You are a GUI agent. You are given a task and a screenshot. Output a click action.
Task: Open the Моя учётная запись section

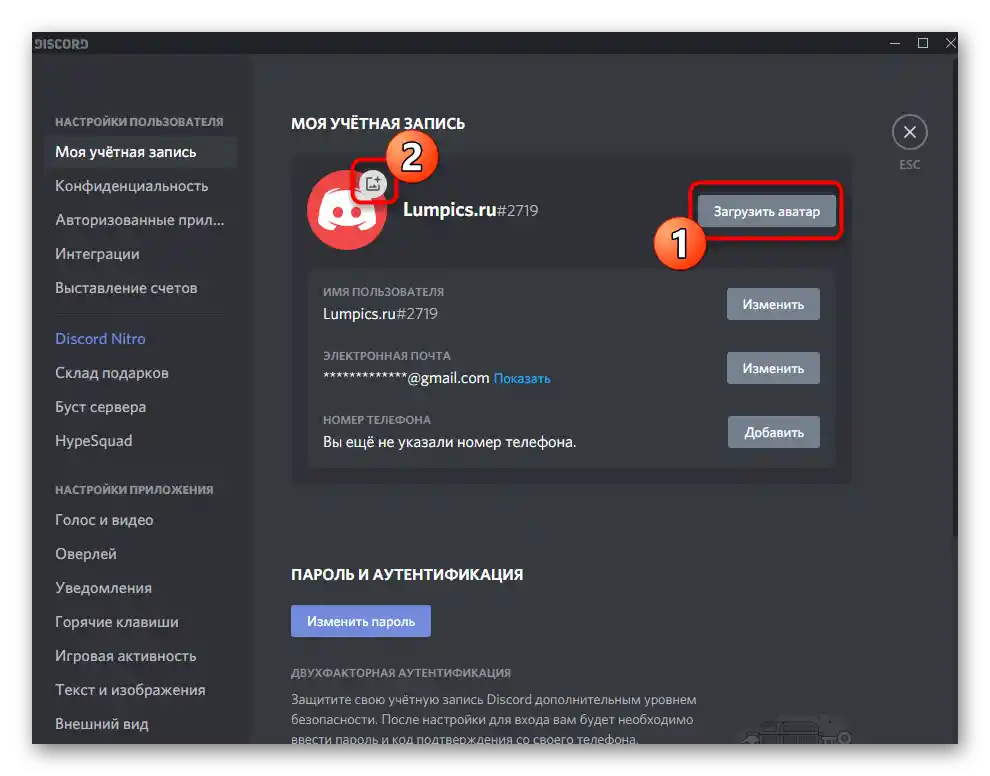coord(140,152)
